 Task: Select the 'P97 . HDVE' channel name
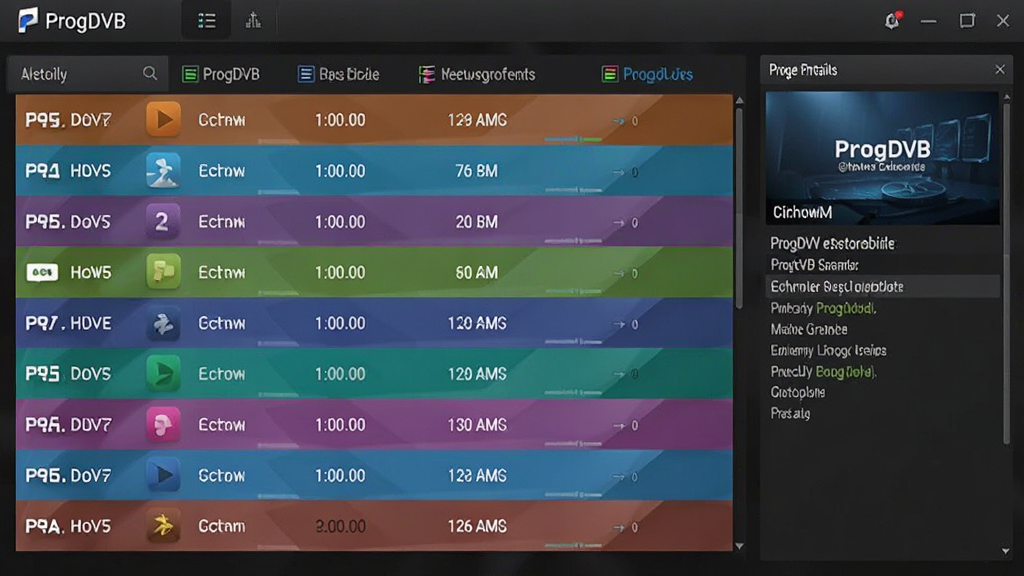(68, 323)
